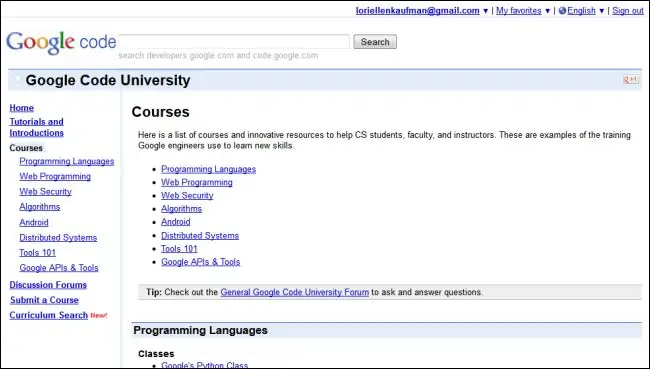Click the loriellenkaufman@gmail.com account link
This screenshot has height=369, width=650.
tap(417, 11)
